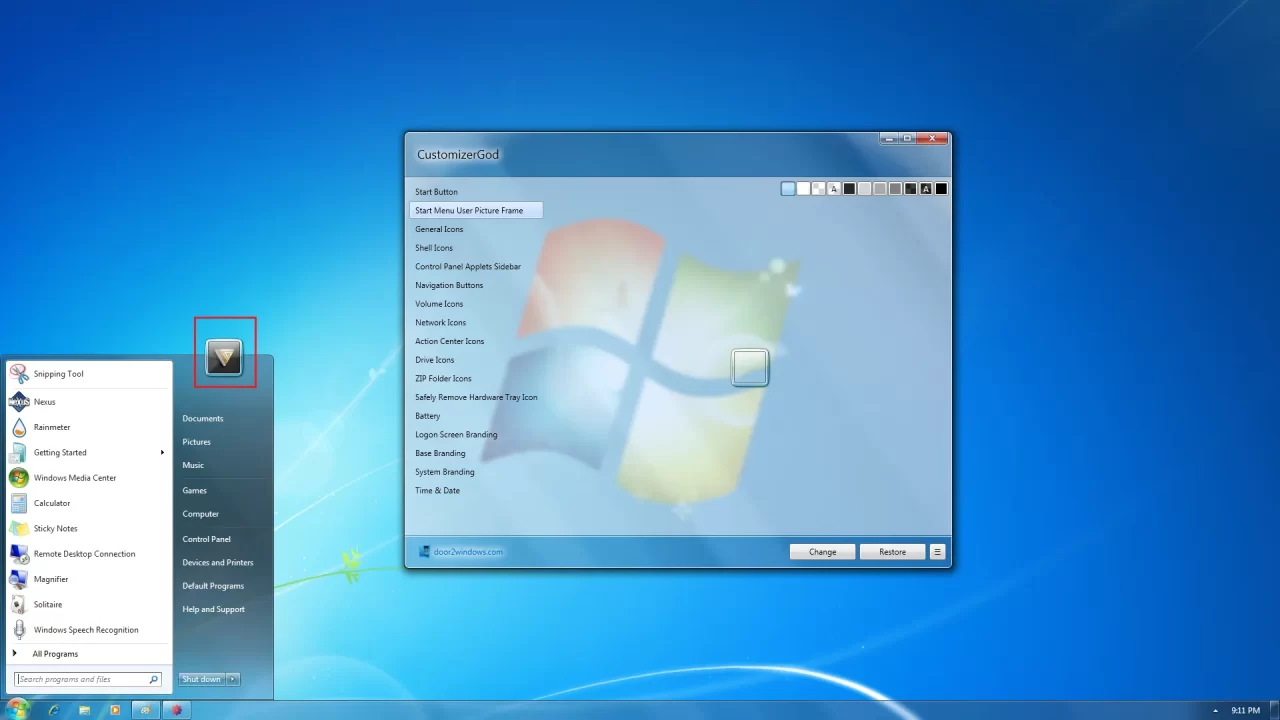The width and height of the screenshot is (1280, 720).
Task: Start Windows Speech Recognition
Action: coord(88,630)
